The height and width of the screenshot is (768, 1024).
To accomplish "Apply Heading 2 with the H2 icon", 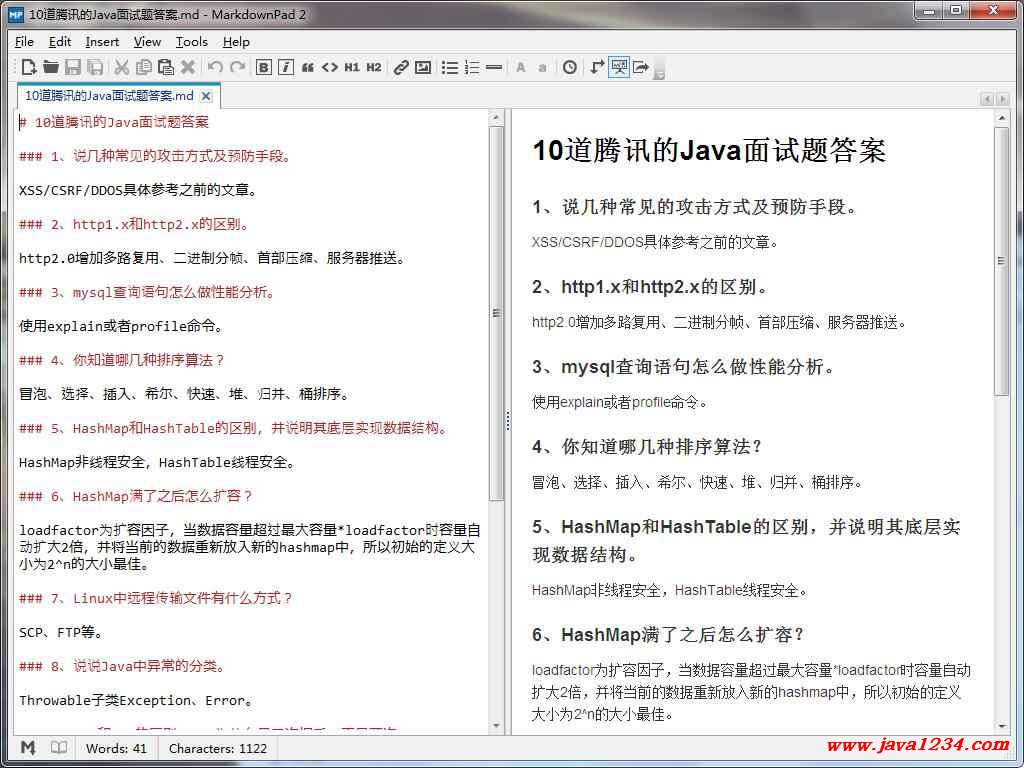I will tap(374, 67).
